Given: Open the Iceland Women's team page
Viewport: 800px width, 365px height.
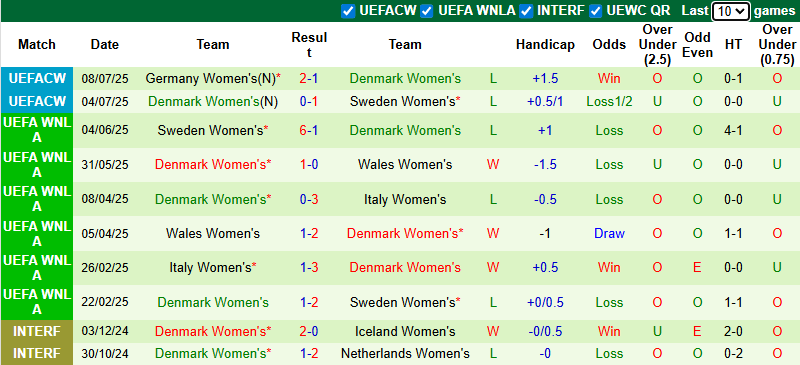Looking at the screenshot, I should (x=405, y=331).
